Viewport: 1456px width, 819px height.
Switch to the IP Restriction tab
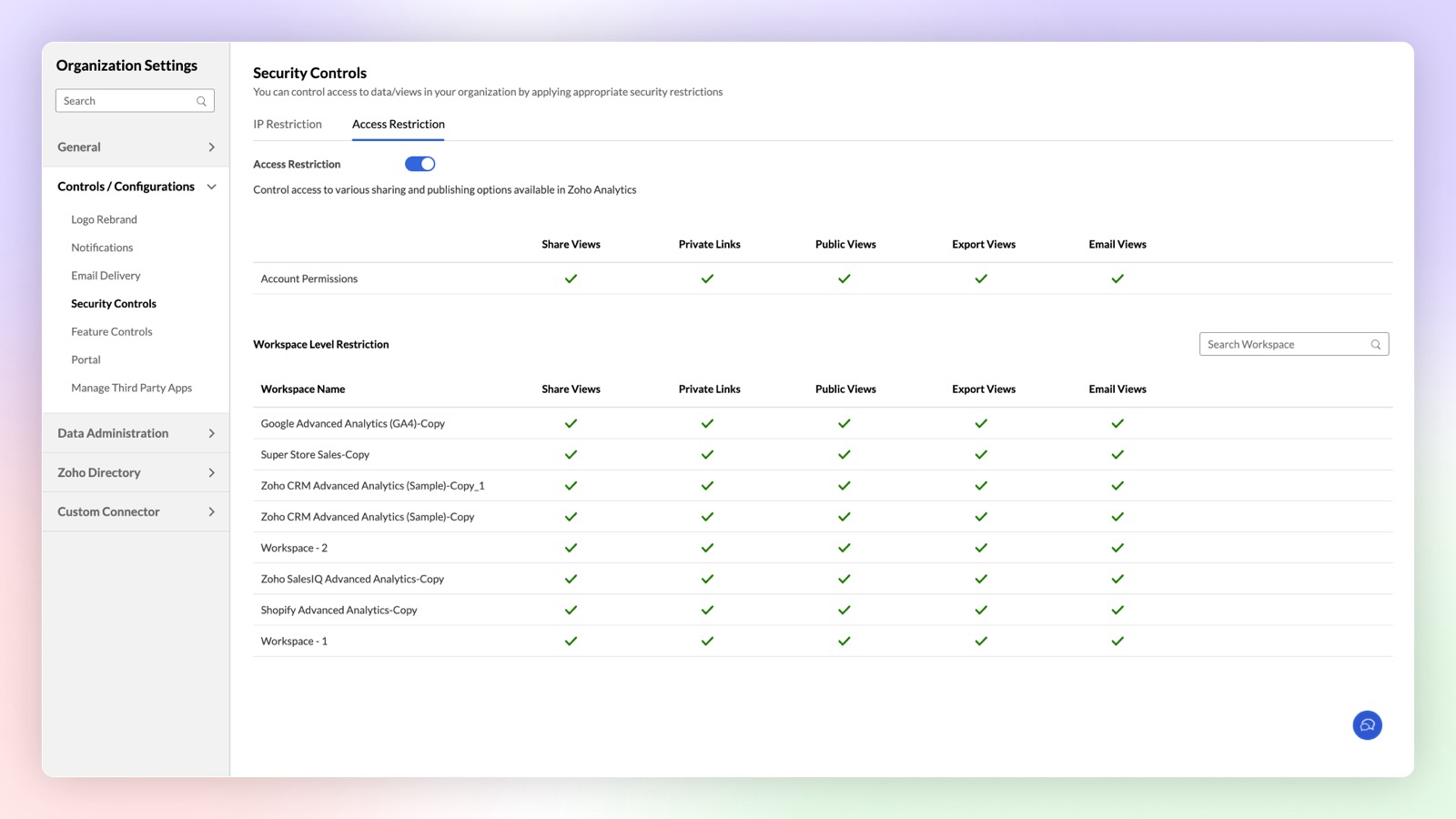pos(288,124)
